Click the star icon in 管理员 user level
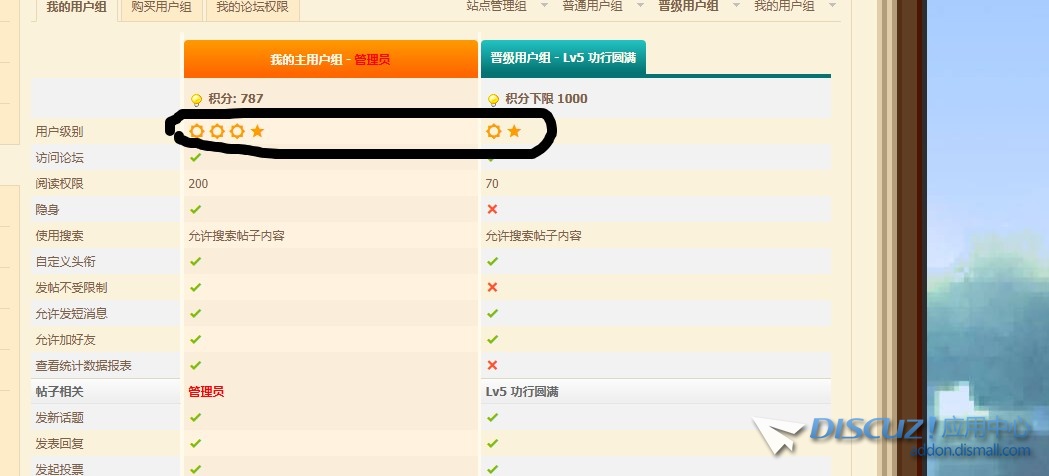Image resolution: width=1049 pixels, height=476 pixels. tap(257, 131)
